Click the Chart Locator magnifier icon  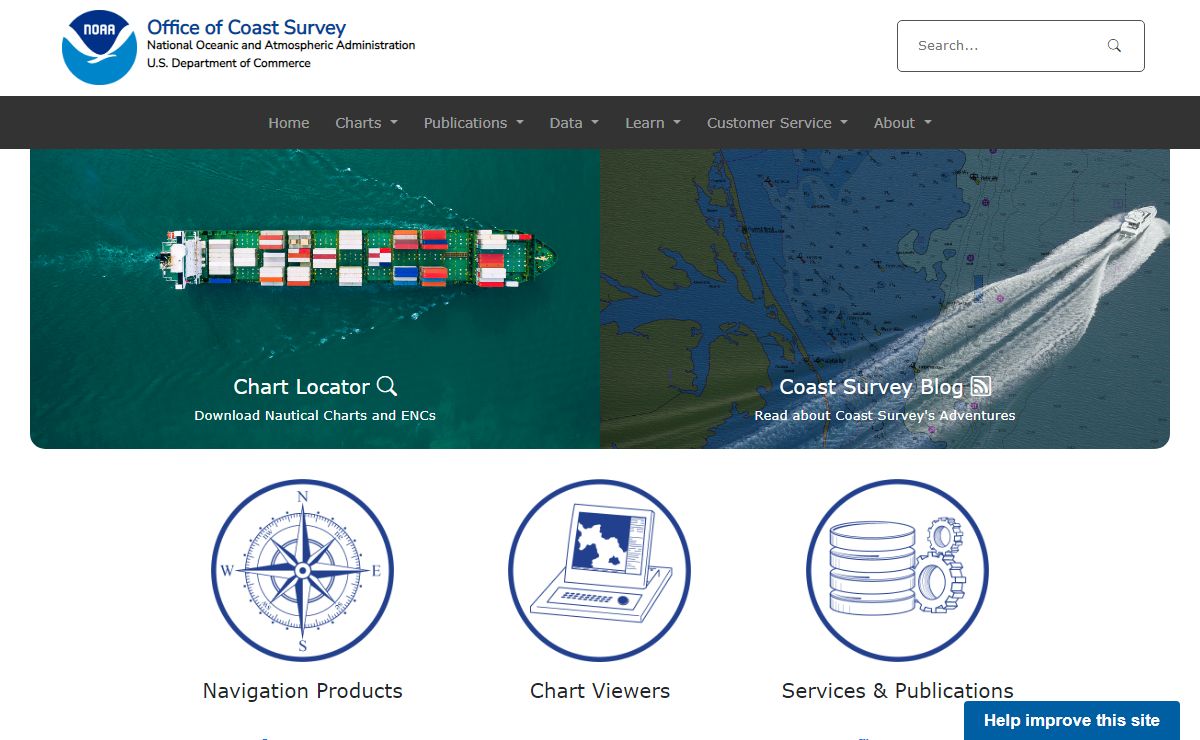[387, 386]
